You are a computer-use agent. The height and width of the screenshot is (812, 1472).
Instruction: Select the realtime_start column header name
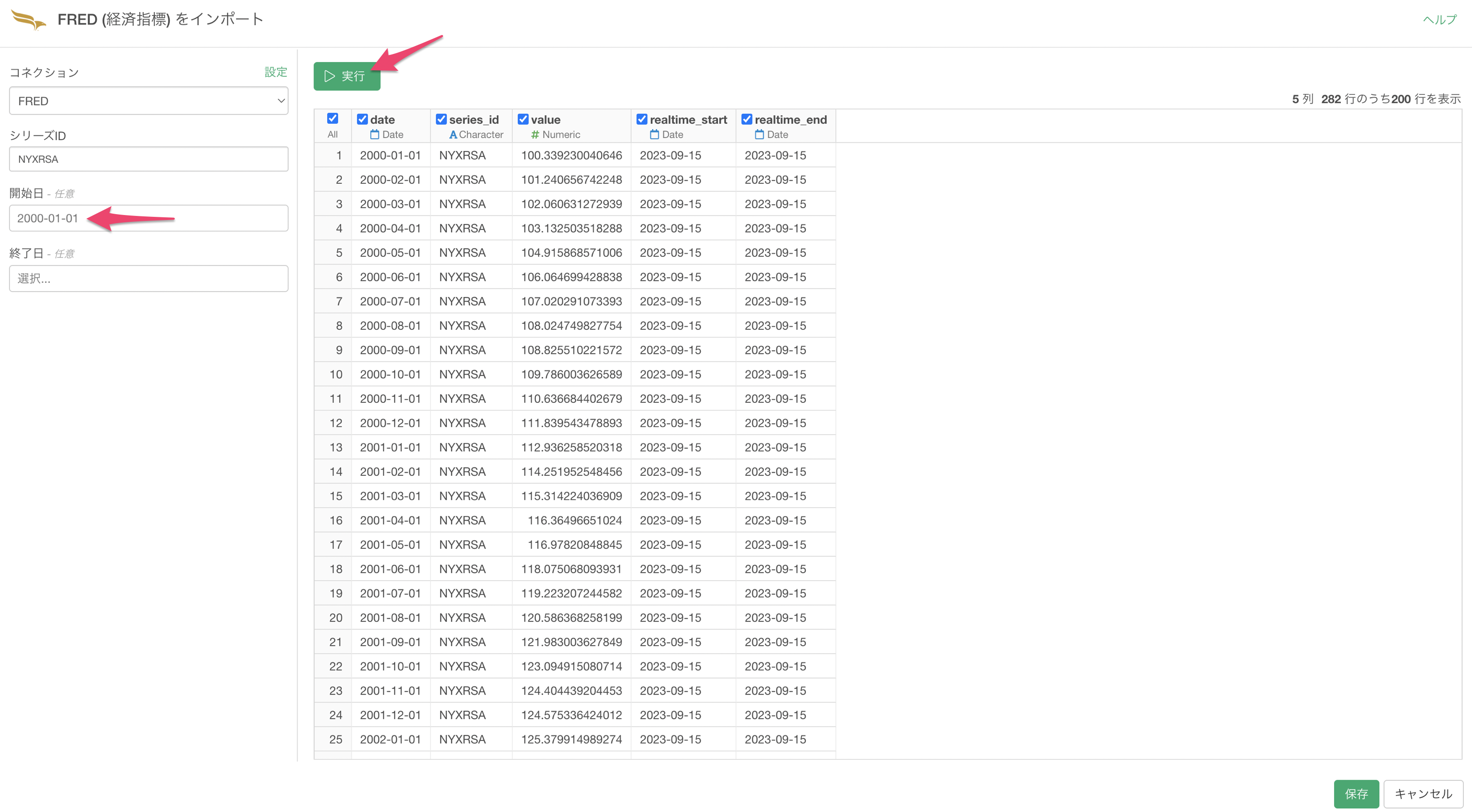(688, 119)
